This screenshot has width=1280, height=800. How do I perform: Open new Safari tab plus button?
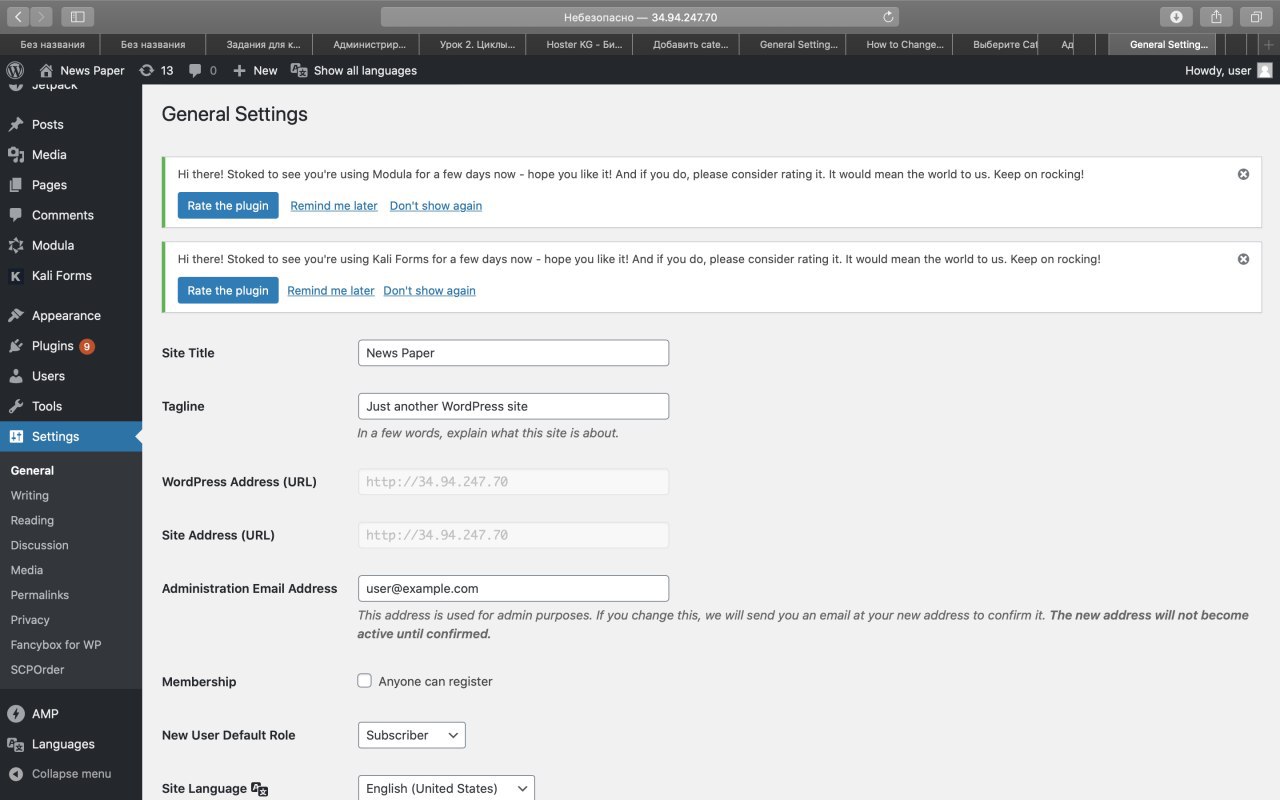tap(1268, 44)
